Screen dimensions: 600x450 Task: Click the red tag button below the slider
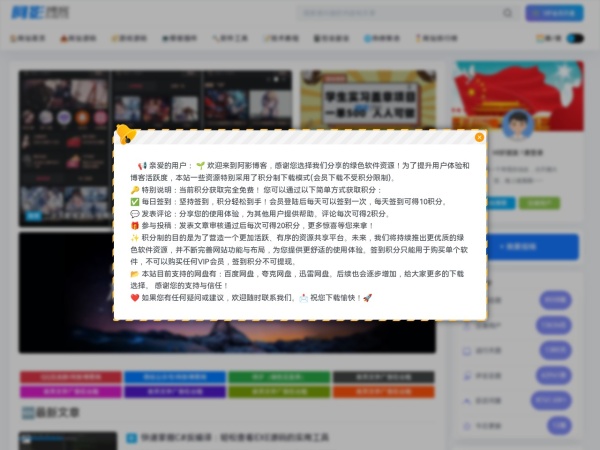[68, 378]
